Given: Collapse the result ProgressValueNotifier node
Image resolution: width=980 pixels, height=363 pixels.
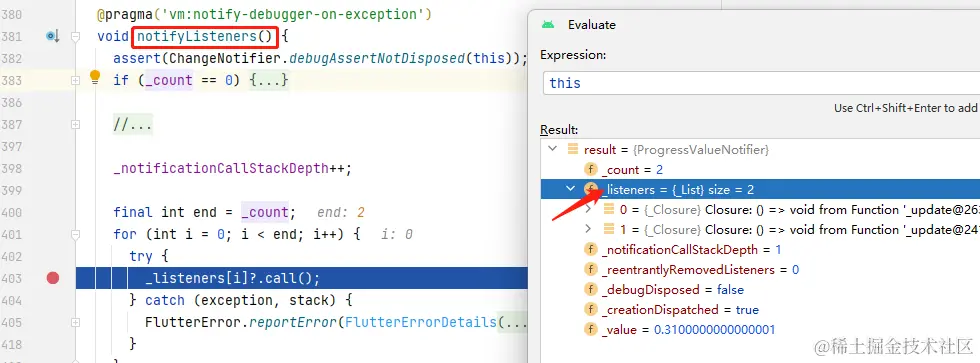Looking at the screenshot, I should (x=552, y=149).
